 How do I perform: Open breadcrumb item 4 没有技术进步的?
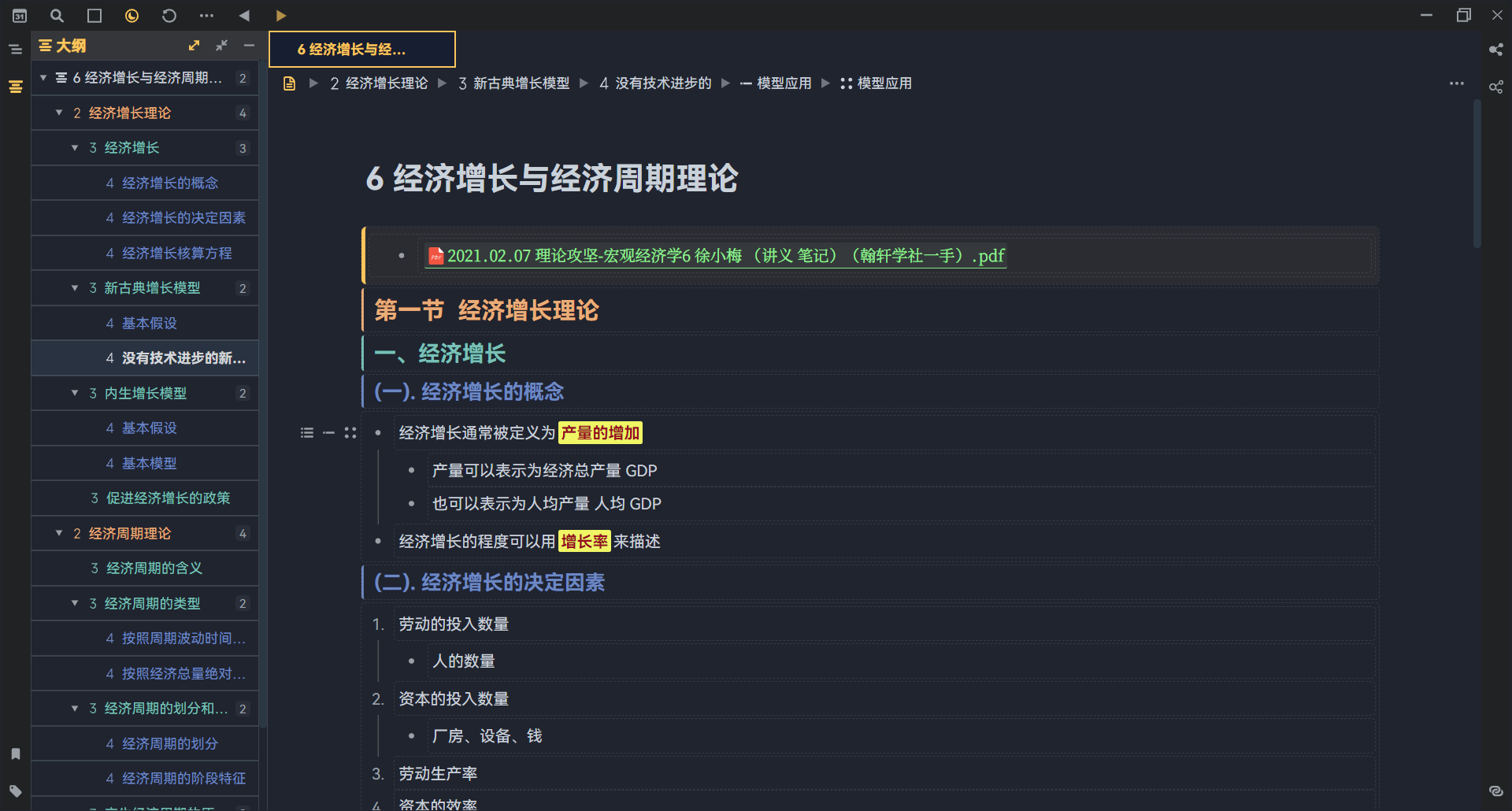click(x=655, y=83)
